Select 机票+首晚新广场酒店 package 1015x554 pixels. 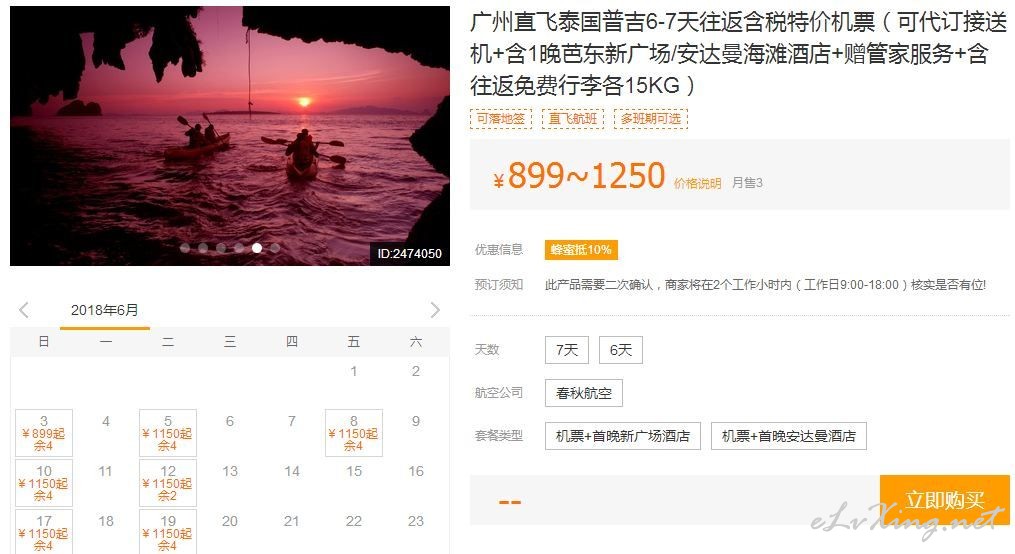(623, 436)
